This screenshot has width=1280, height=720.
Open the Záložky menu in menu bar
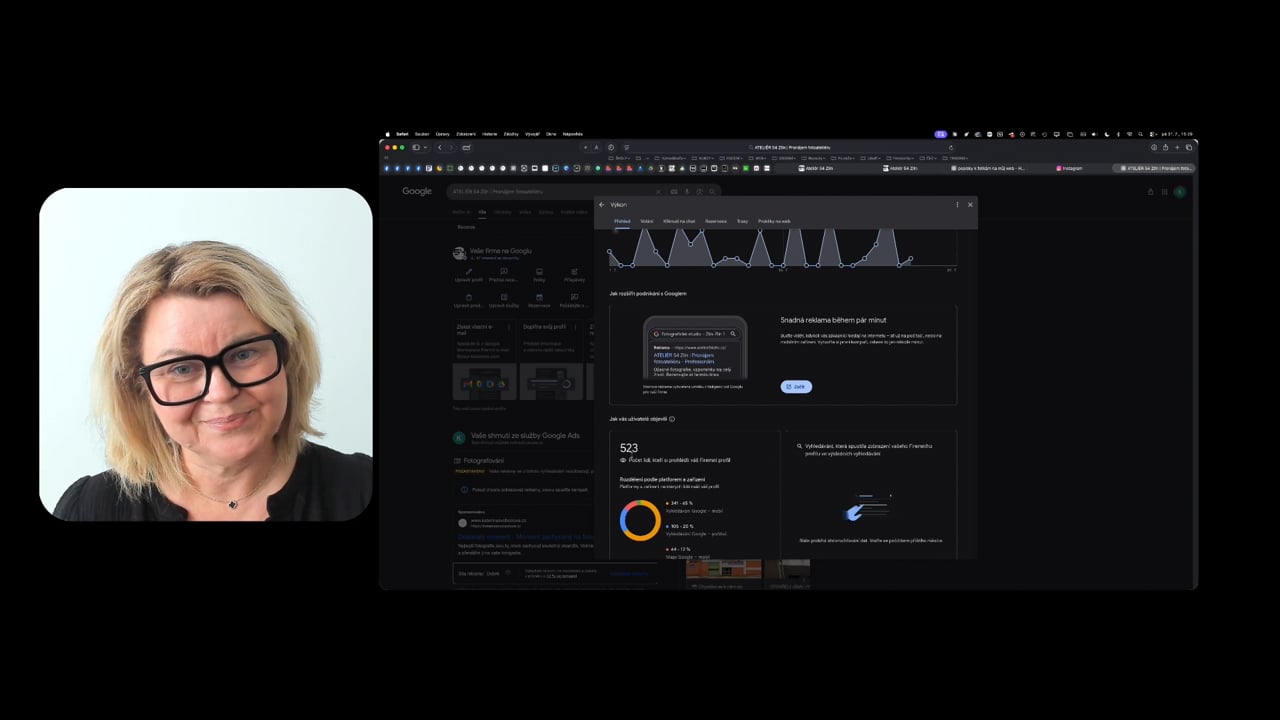point(511,134)
